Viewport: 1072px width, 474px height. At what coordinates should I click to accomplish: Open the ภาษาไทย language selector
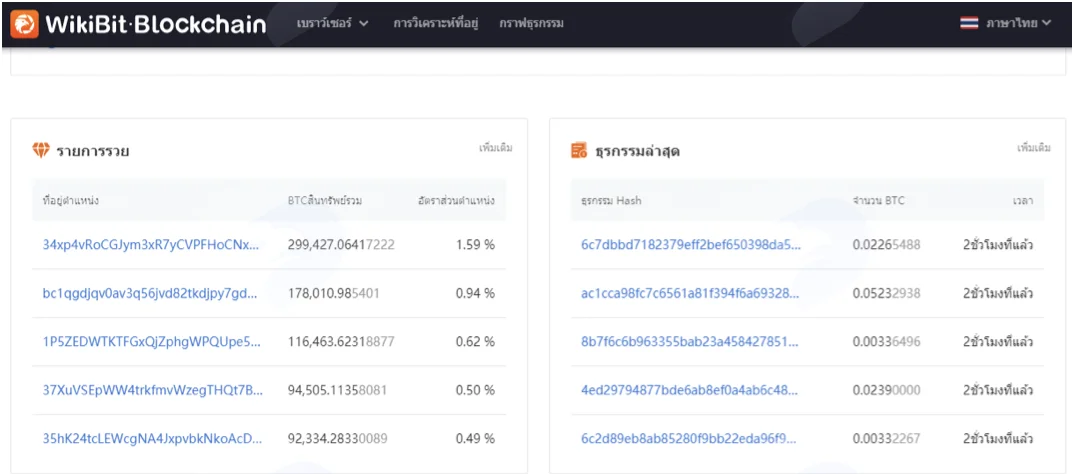point(1018,23)
